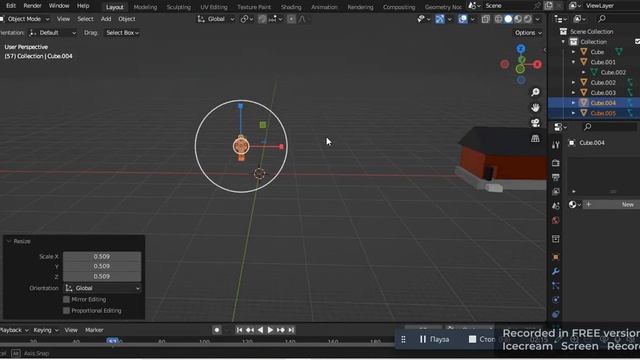Image resolution: width=640 pixels, height=360 pixels.
Task: Toggle viewport overlays display
Action: tap(462, 19)
